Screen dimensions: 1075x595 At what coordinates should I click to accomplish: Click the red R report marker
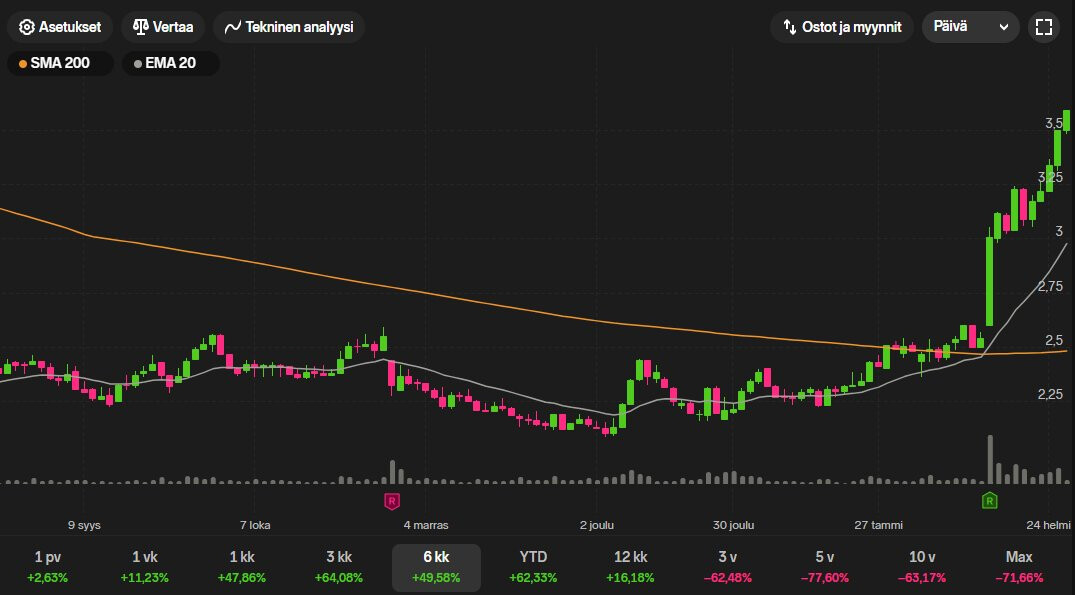[392, 500]
